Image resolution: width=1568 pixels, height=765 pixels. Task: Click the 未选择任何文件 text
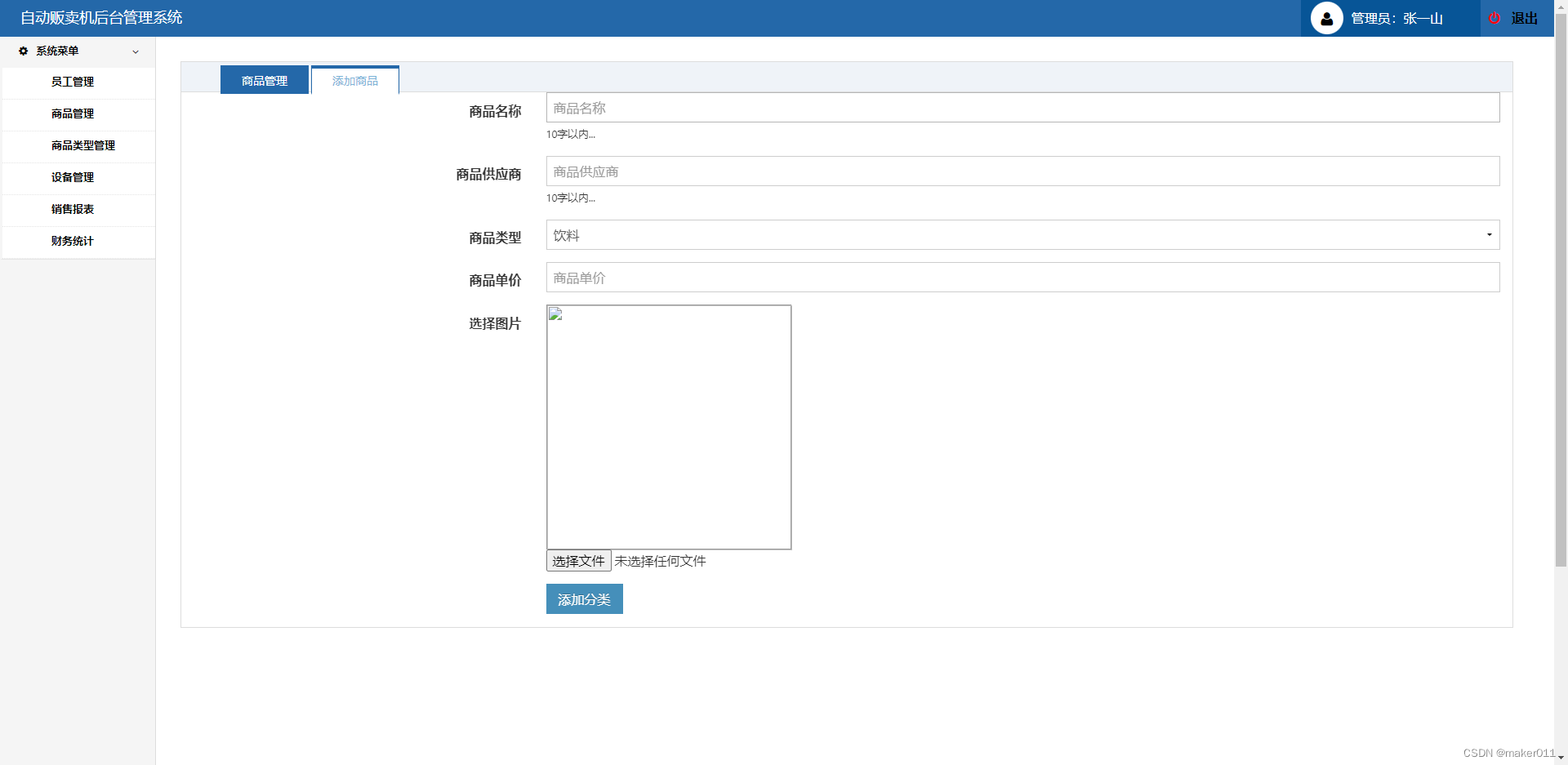coord(660,561)
